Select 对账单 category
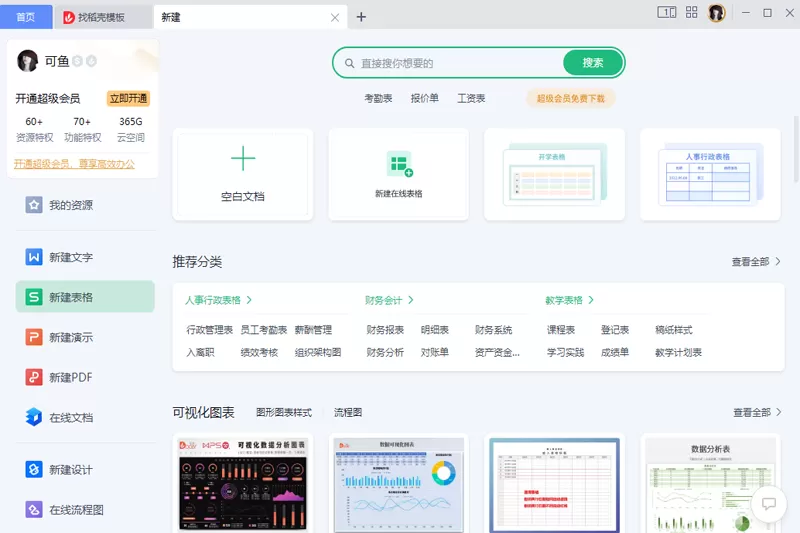This screenshot has width=800, height=533. click(x=435, y=352)
